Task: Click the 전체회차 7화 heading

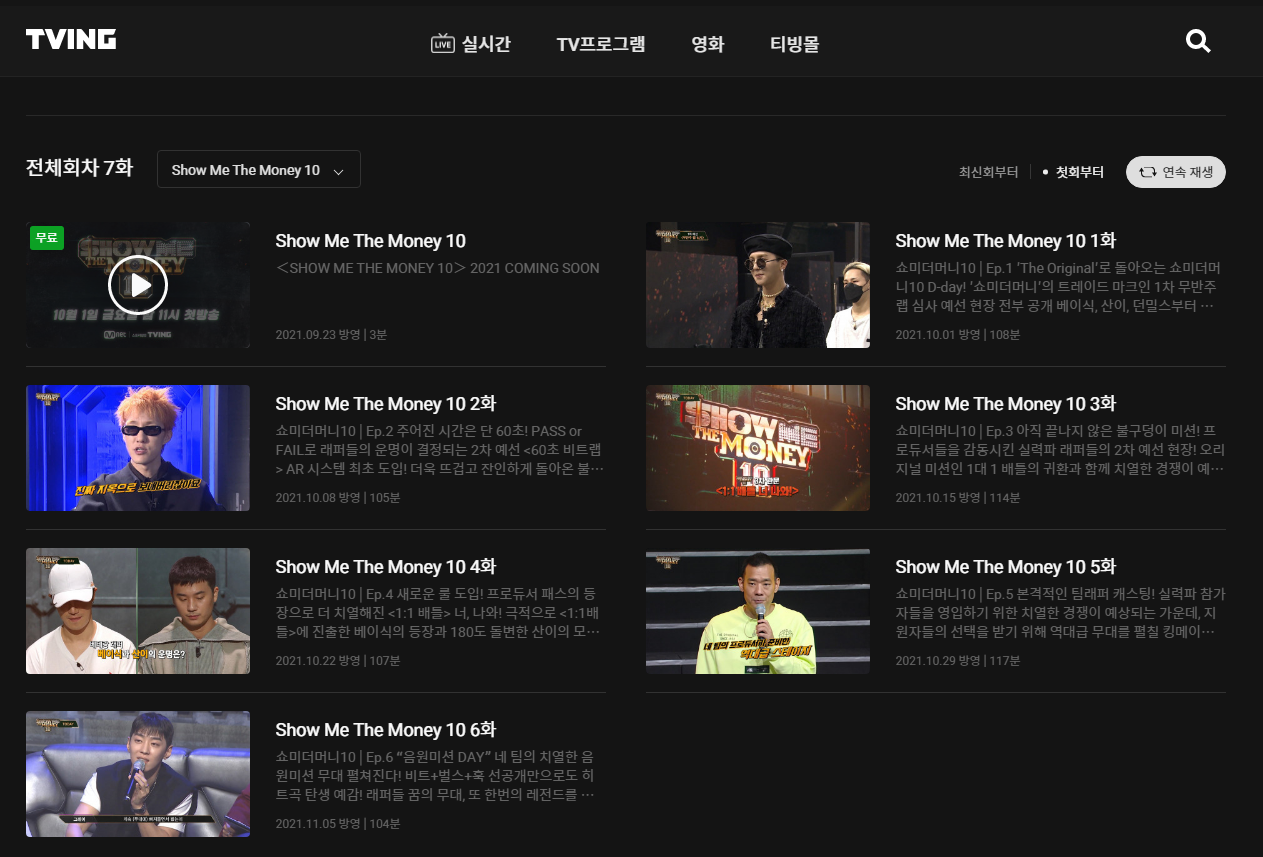Action: [79, 168]
